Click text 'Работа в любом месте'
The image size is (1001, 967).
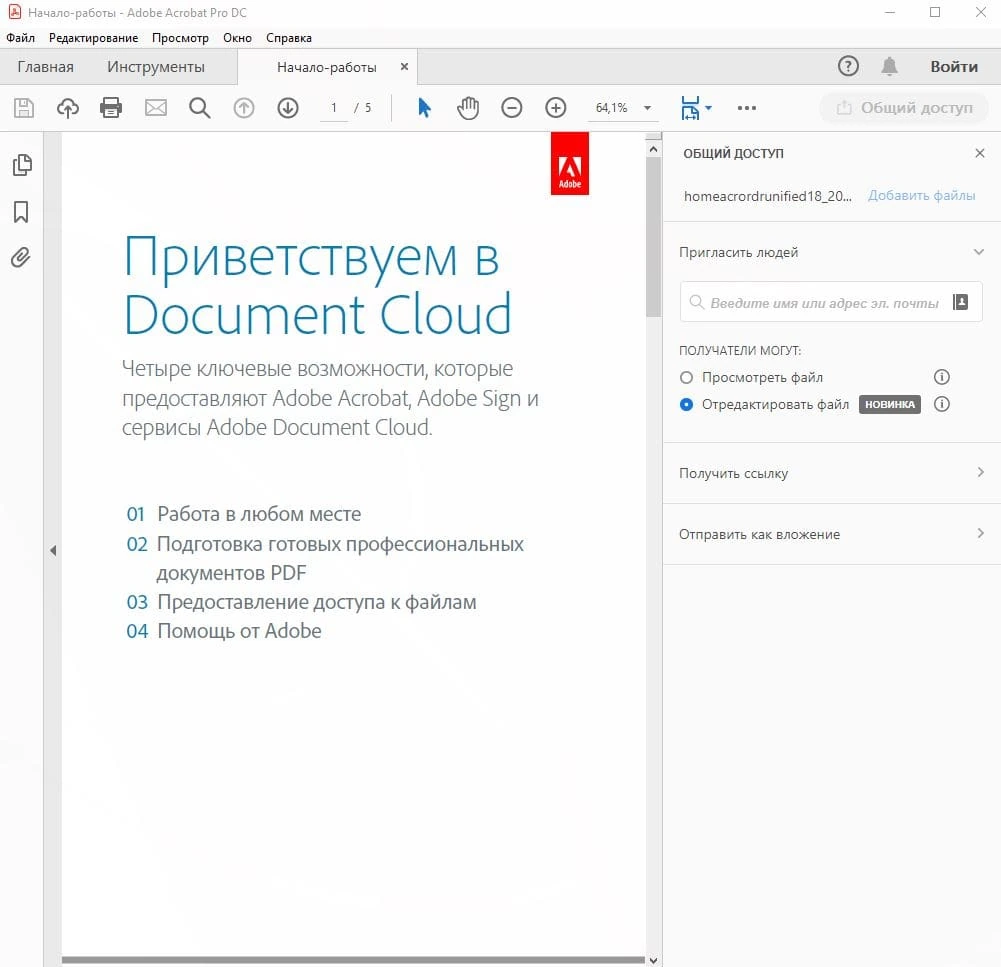click(259, 514)
